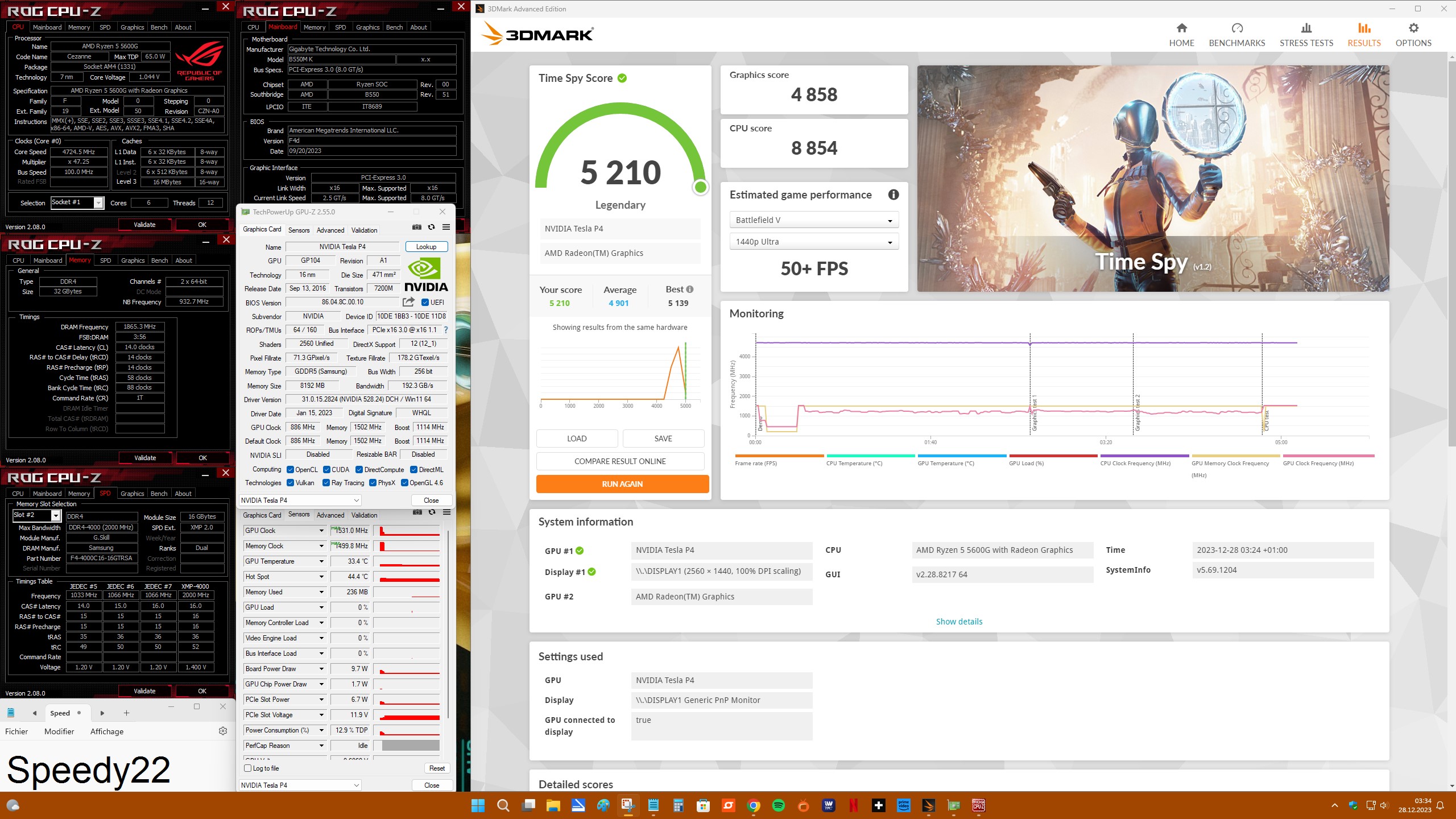1456x819 pixels.
Task: Click COMPARE RESULT ONLINE button
Action: tap(620, 461)
